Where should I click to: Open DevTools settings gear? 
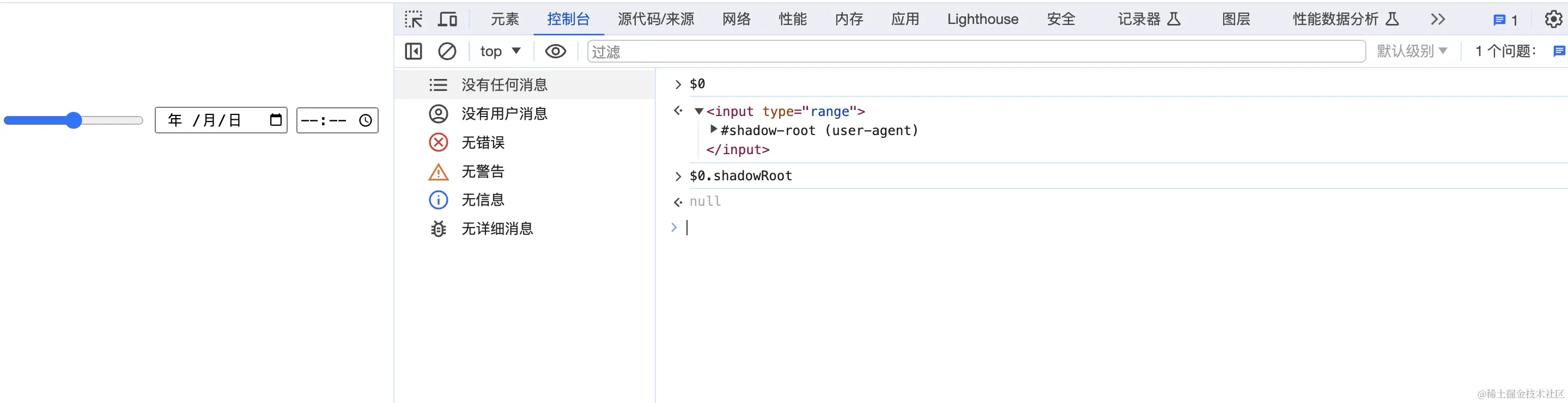(x=1553, y=20)
